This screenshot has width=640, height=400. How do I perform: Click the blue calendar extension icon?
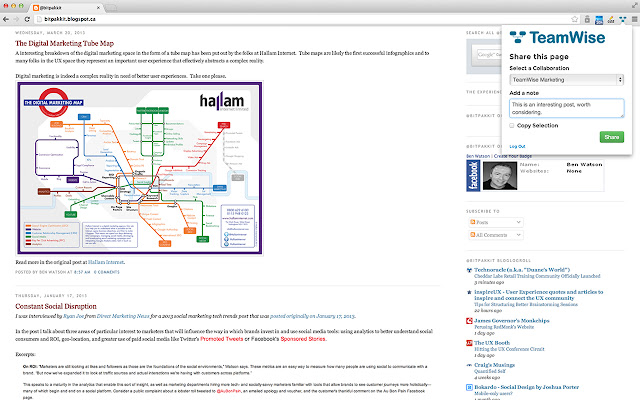pos(599,19)
